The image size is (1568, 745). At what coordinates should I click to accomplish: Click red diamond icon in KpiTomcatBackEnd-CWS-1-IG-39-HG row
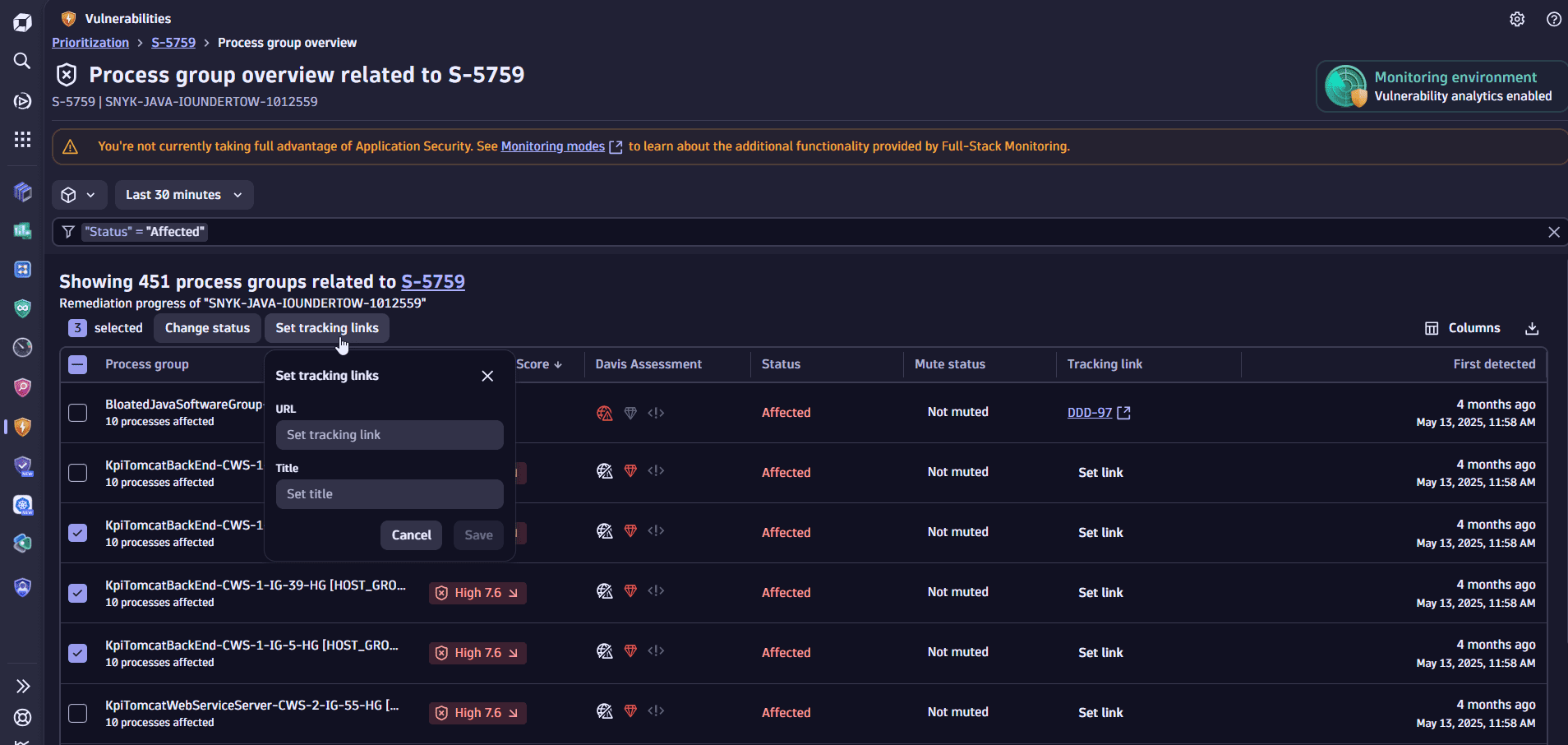point(630,591)
